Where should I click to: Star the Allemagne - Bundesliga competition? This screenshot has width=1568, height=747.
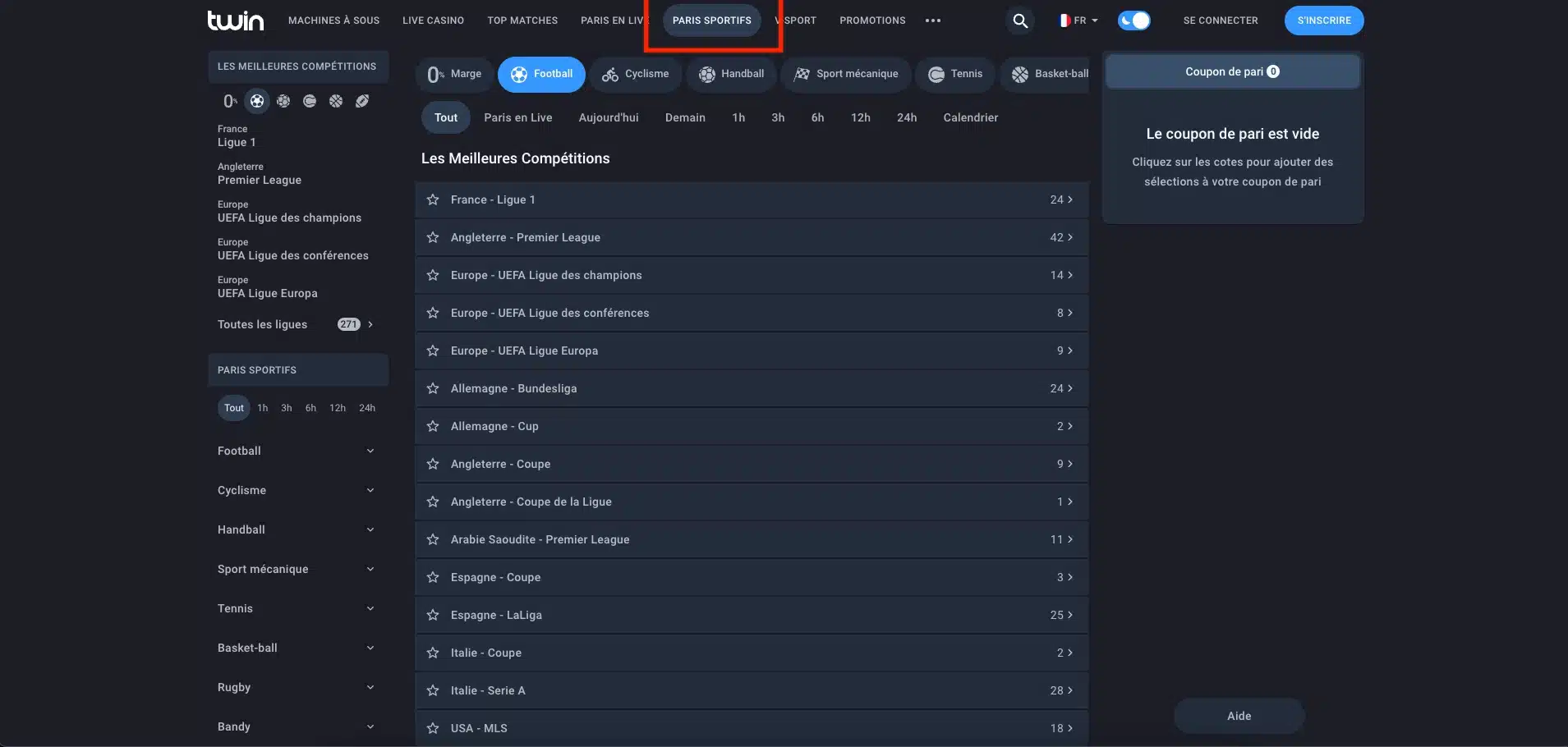[433, 388]
